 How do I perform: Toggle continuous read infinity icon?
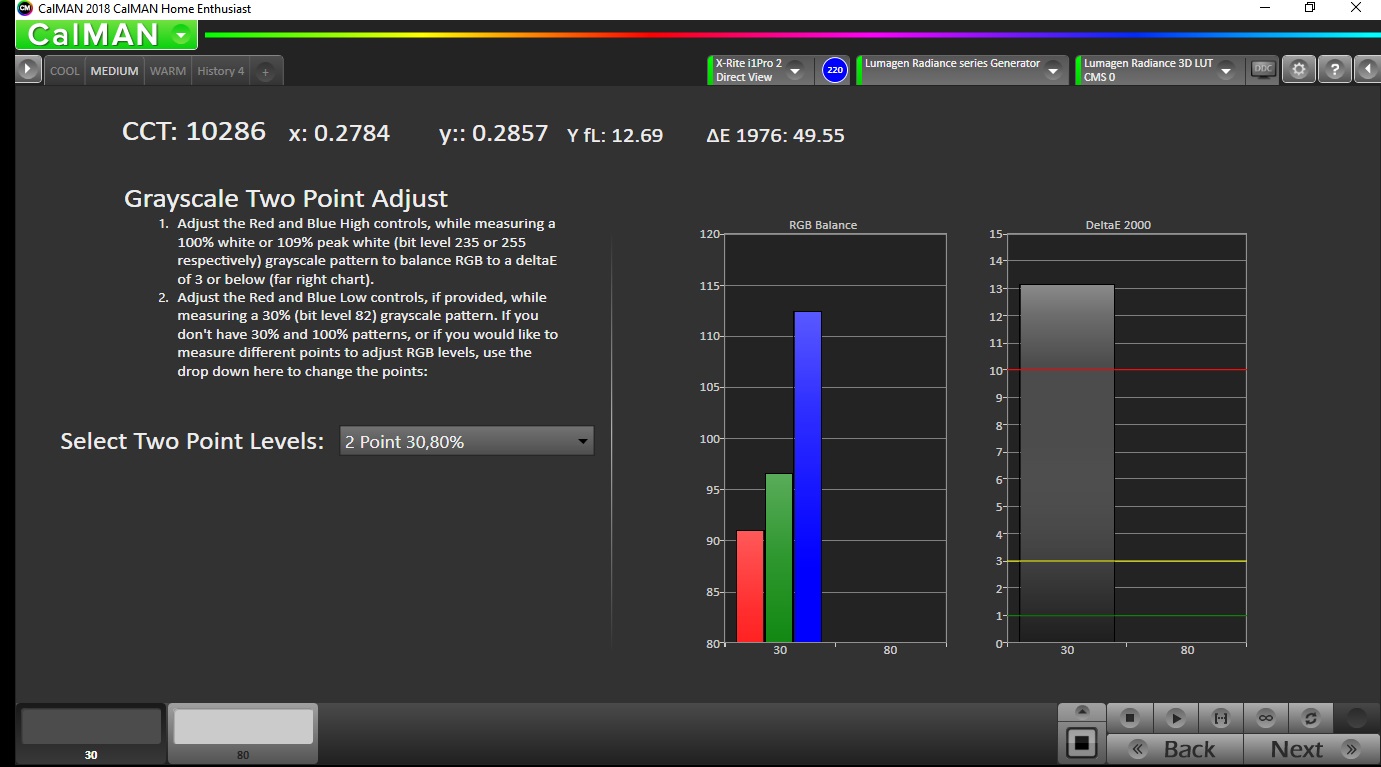click(1266, 717)
